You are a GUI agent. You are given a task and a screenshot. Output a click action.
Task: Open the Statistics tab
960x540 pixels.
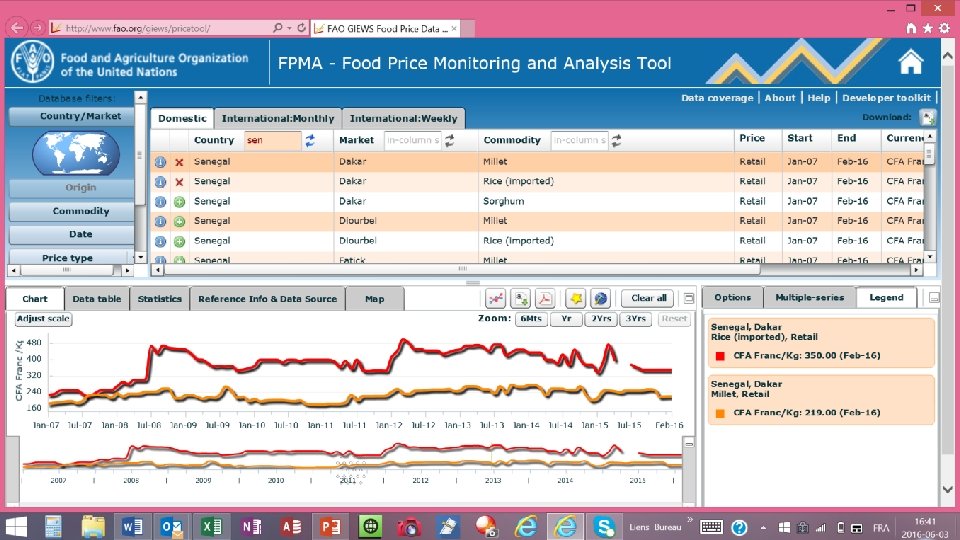[160, 299]
